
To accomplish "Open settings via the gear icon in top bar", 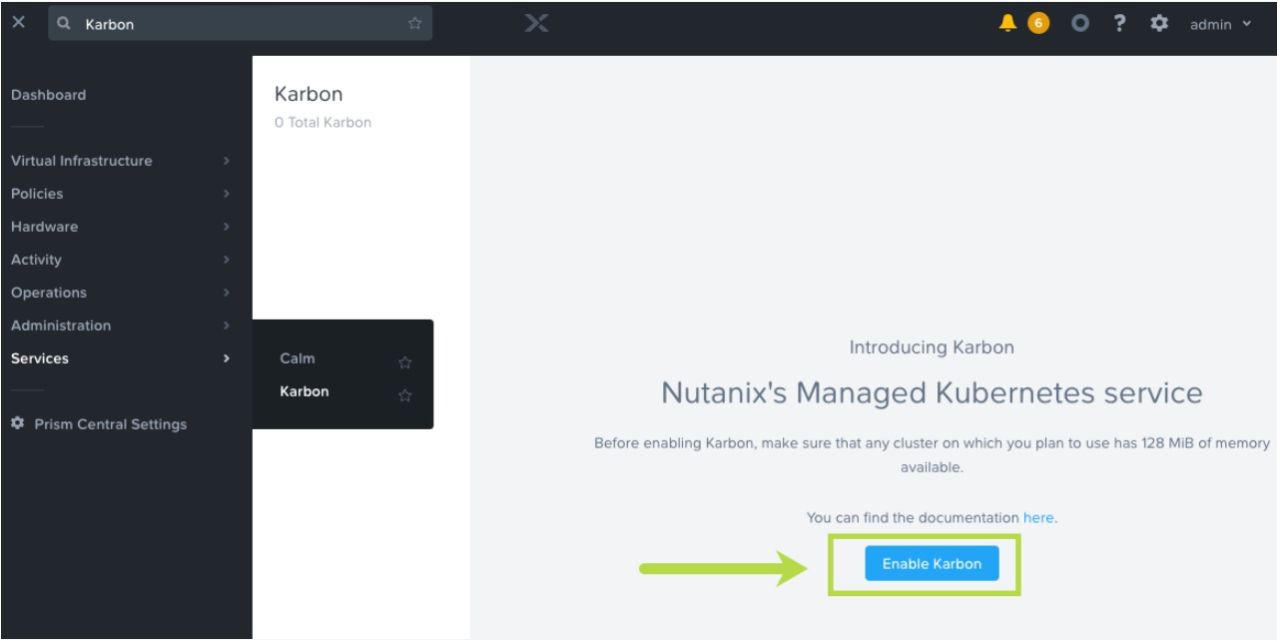I will (1160, 24).
